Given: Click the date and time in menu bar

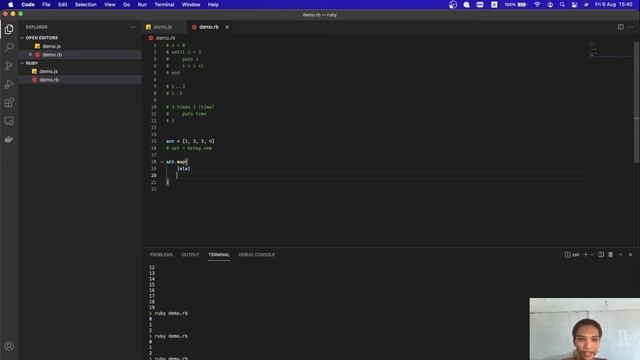Looking at the screenshot, I should tap(613, 4).
